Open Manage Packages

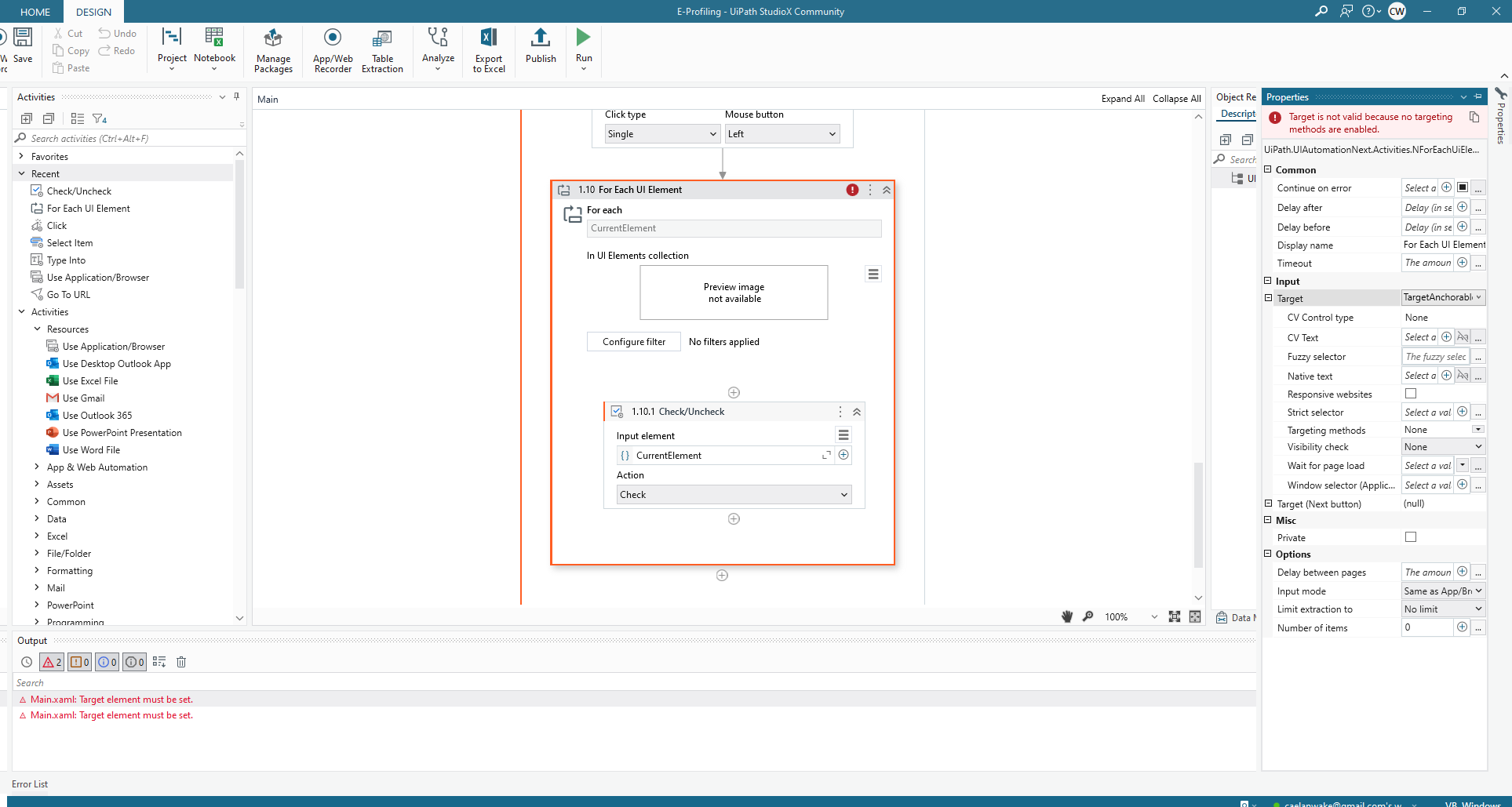click(272, 49)
